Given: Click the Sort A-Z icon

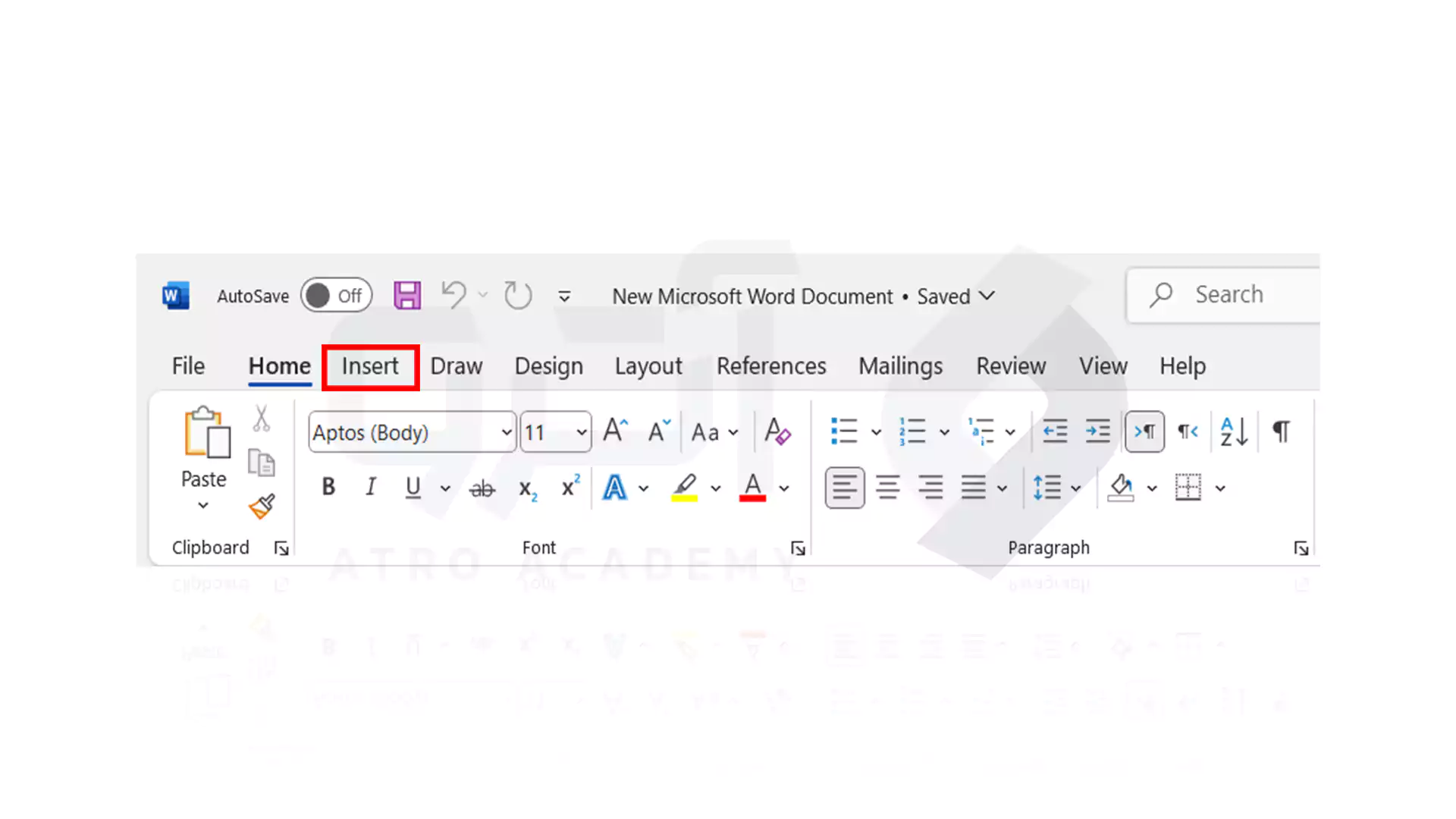Looking at the screenshot, I should click(x=1234, y=431).
